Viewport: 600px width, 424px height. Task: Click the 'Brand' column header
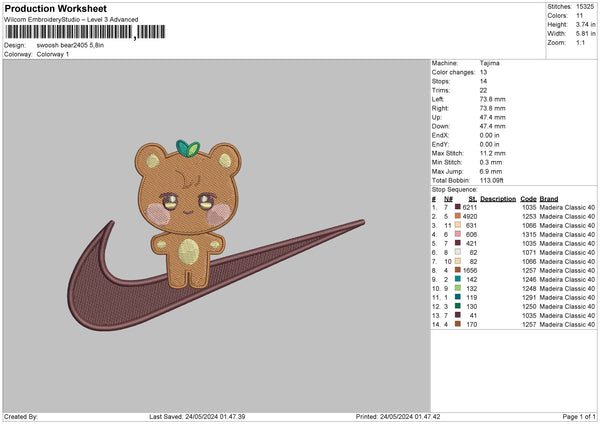[x=549, y=199]
